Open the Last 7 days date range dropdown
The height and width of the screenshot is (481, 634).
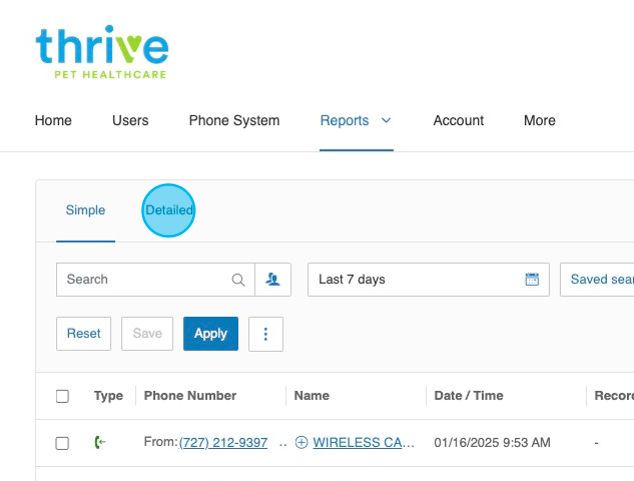420,280
